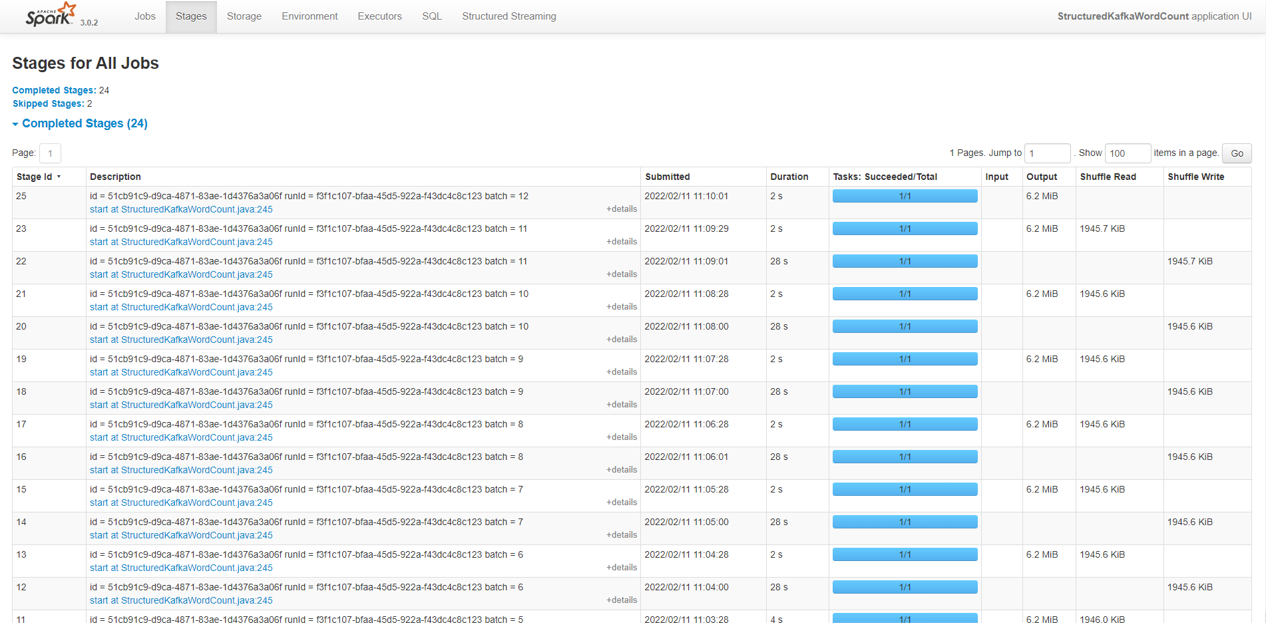The height and width of the screenshot is (623, 1266).
Task: Open stage 23 StructuredKafkaWordCount.java:245 link
Action: (181, 242)
